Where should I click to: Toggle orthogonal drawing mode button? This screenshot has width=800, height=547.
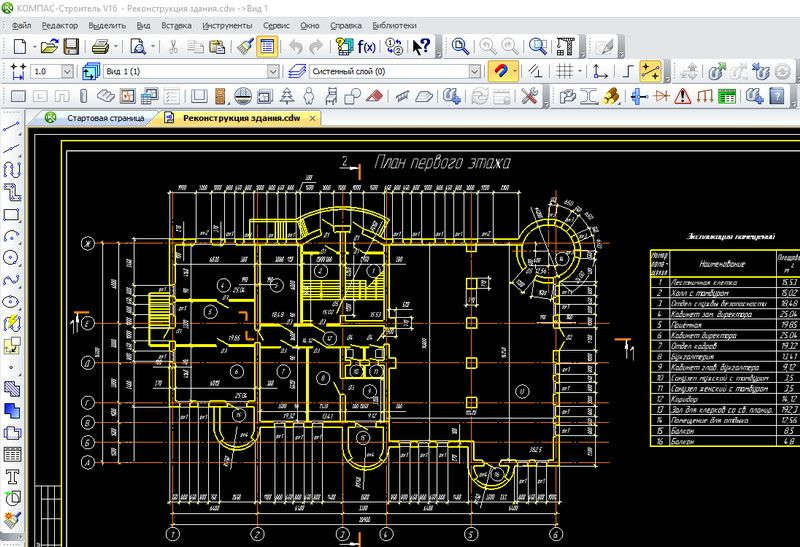[x=628, y=71]
